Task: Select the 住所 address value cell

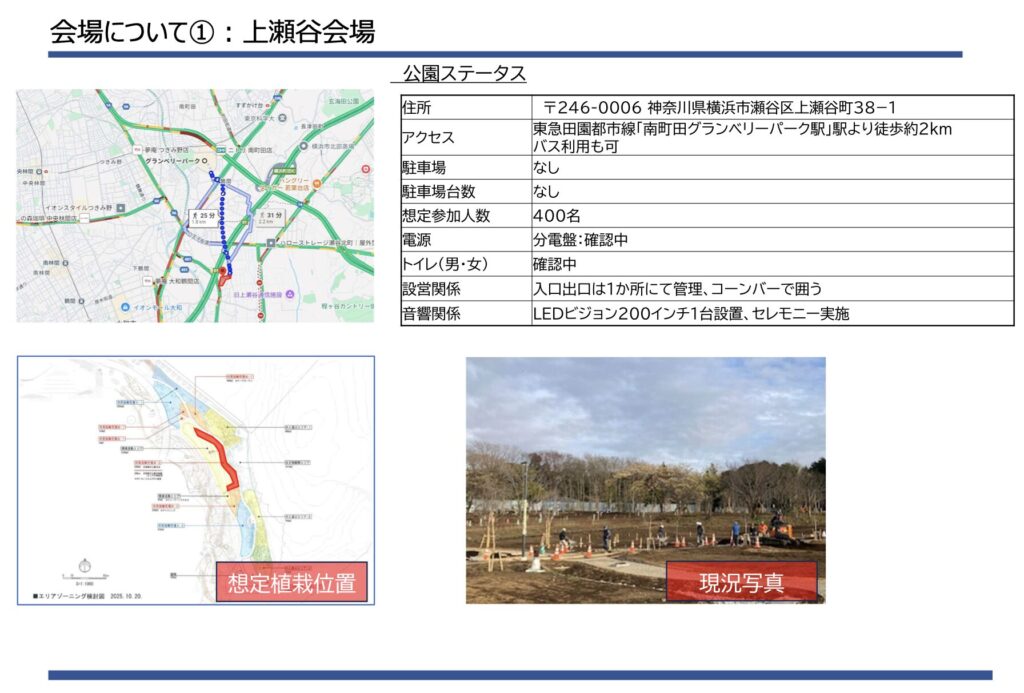Action: click(771, 107)
